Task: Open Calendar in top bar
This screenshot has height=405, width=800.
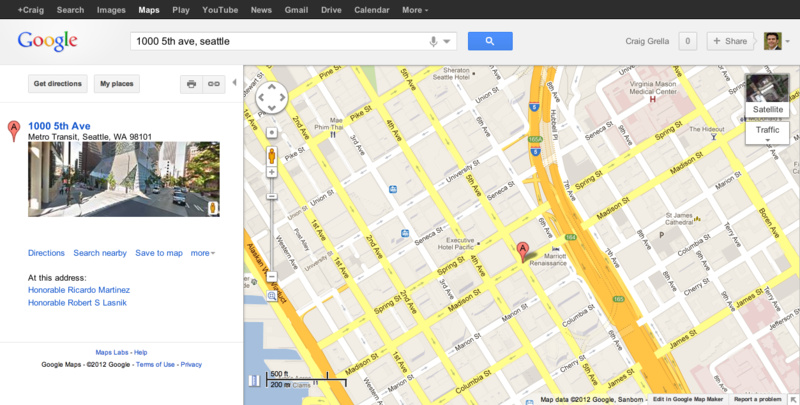Action: point(371,10)
